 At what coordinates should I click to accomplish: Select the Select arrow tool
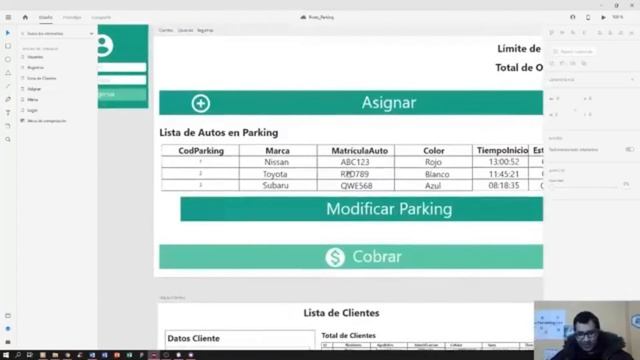(x=8, y=33)
